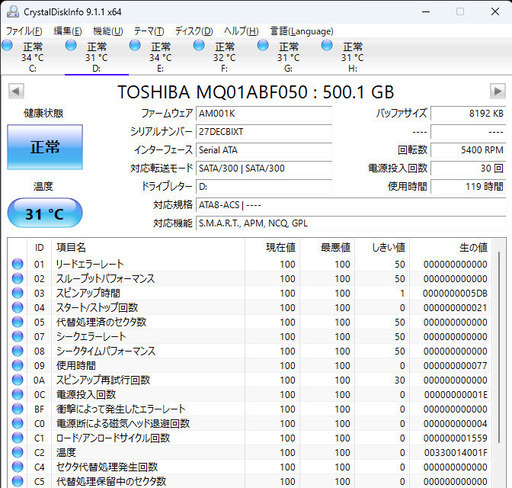Open the 機能(U) menu
The image size is (512, 488).
coord(108,31)
